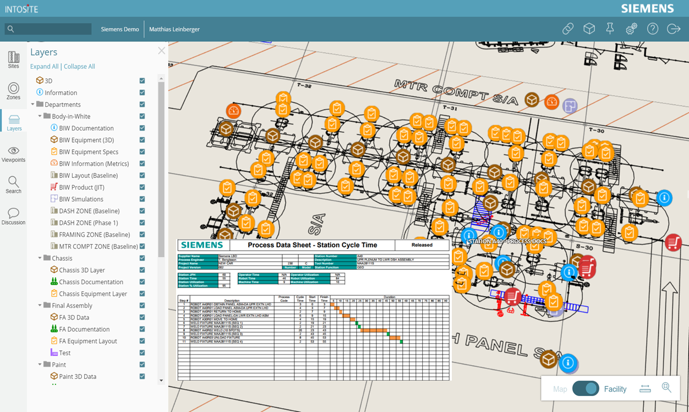Open the Search sidebar panel
This screenshot has width=689, height=412.
tap(13, 185)
